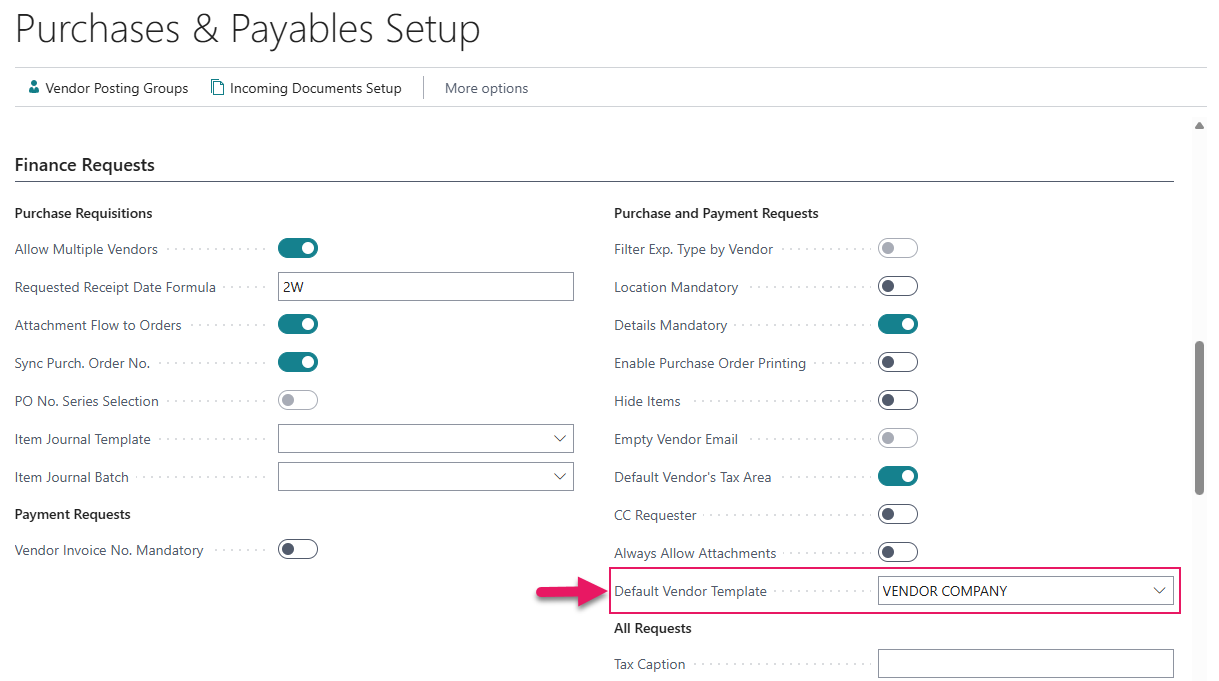The image size is (1219, 681).
Task: Enable CC Requester switch
Action: click(898, 514)
